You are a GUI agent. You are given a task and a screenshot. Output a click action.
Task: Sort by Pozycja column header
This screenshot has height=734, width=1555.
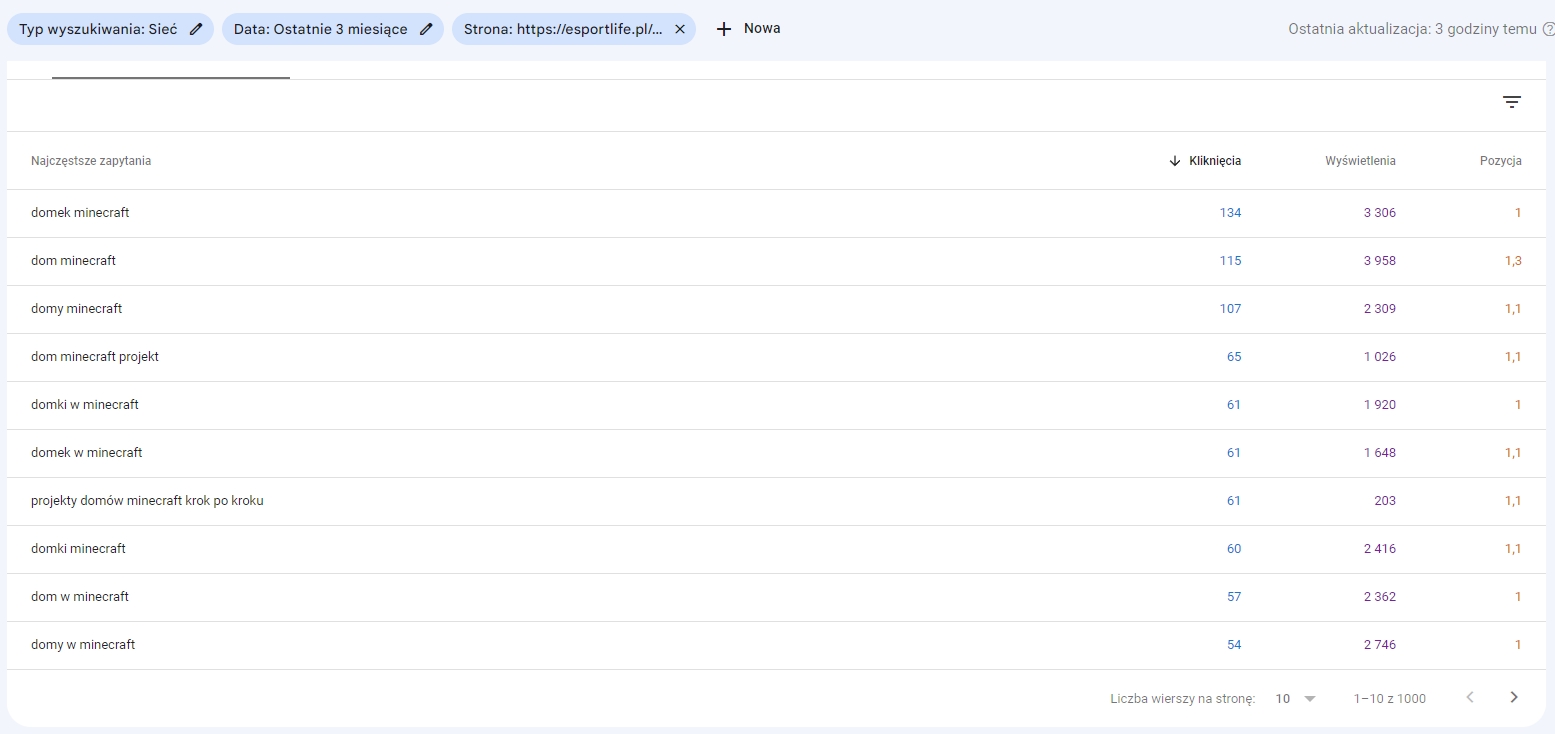pyautogui.click(x=1501, y=161)
